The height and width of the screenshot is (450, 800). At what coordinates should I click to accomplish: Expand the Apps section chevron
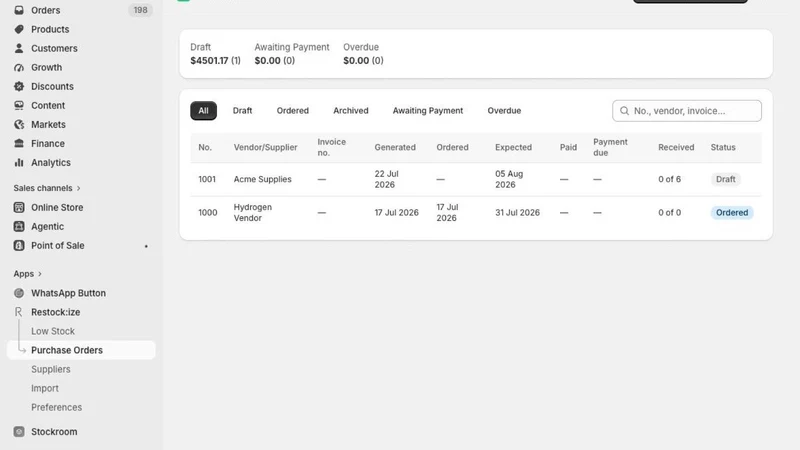click(40, 274)
